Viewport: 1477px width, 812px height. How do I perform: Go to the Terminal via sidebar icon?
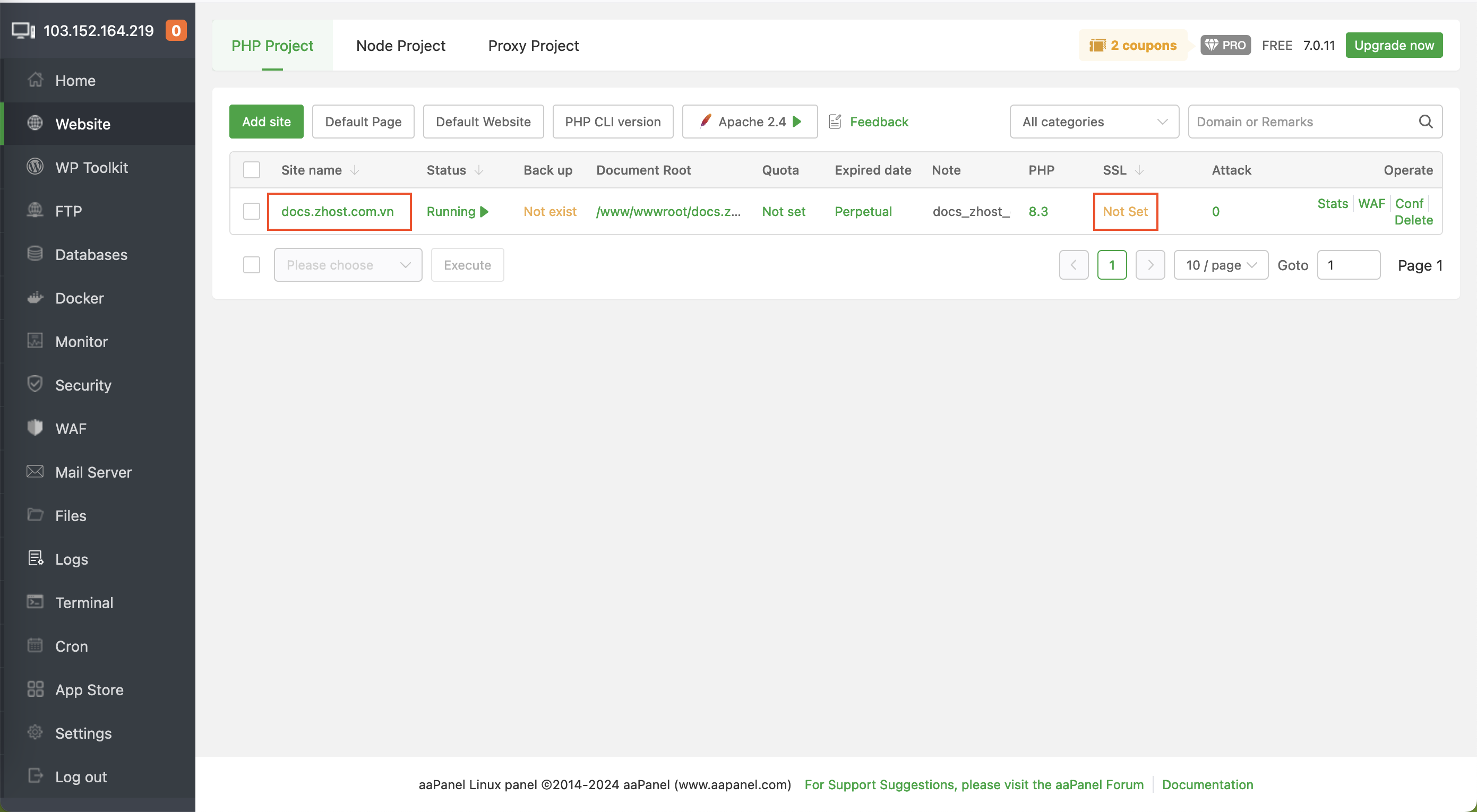point(84,602)
